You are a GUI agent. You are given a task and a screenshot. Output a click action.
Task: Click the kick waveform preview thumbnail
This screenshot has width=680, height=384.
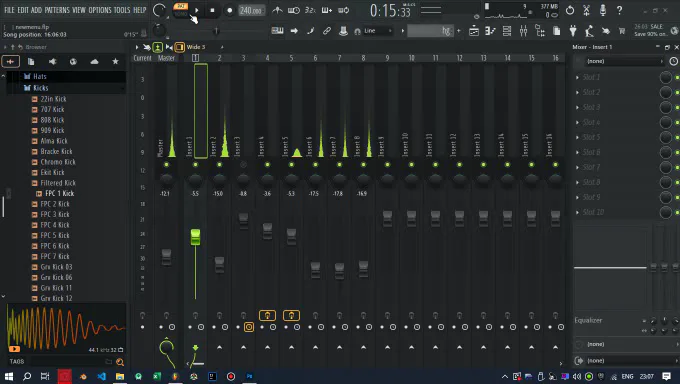66,328
